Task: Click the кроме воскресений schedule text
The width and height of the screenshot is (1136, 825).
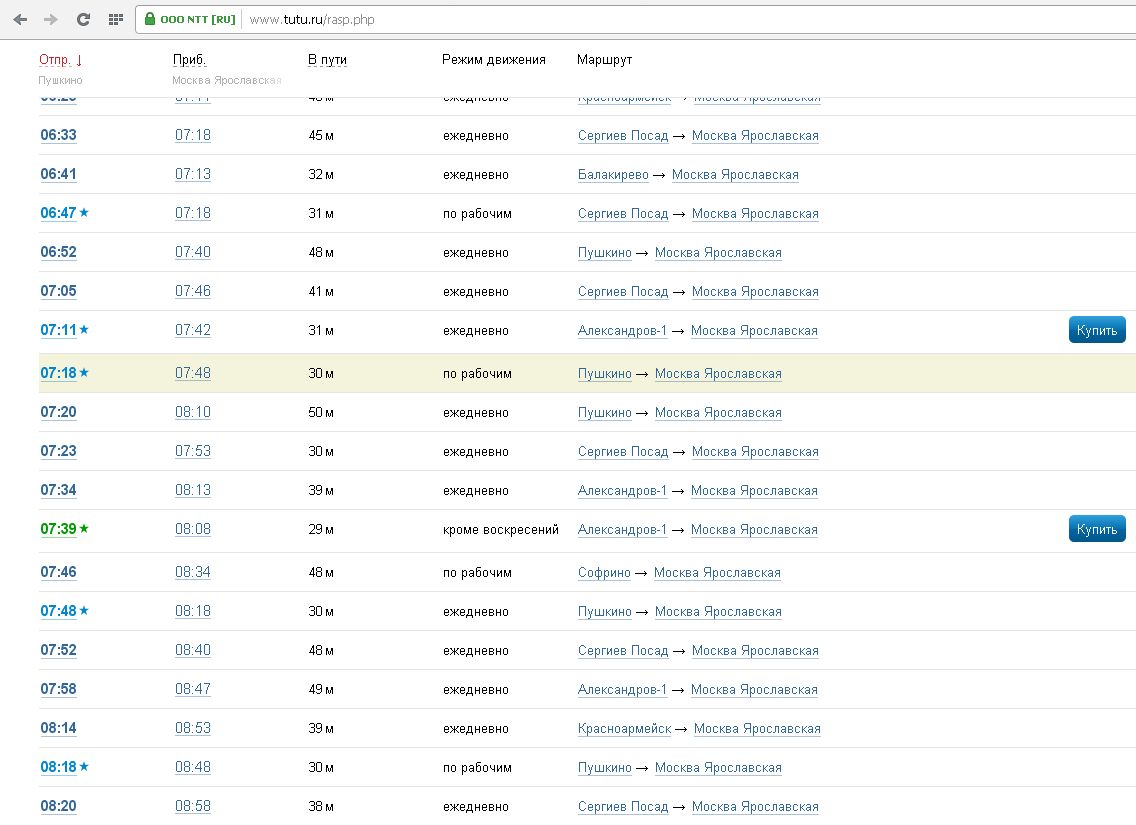Action: [501, 530]
